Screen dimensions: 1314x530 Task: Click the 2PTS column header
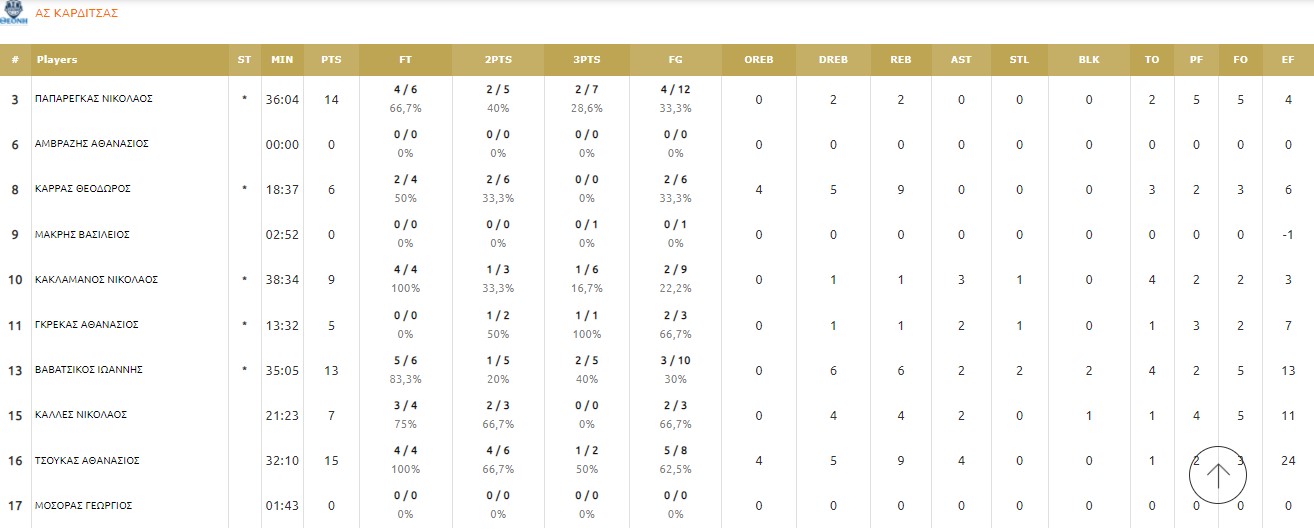497,60
